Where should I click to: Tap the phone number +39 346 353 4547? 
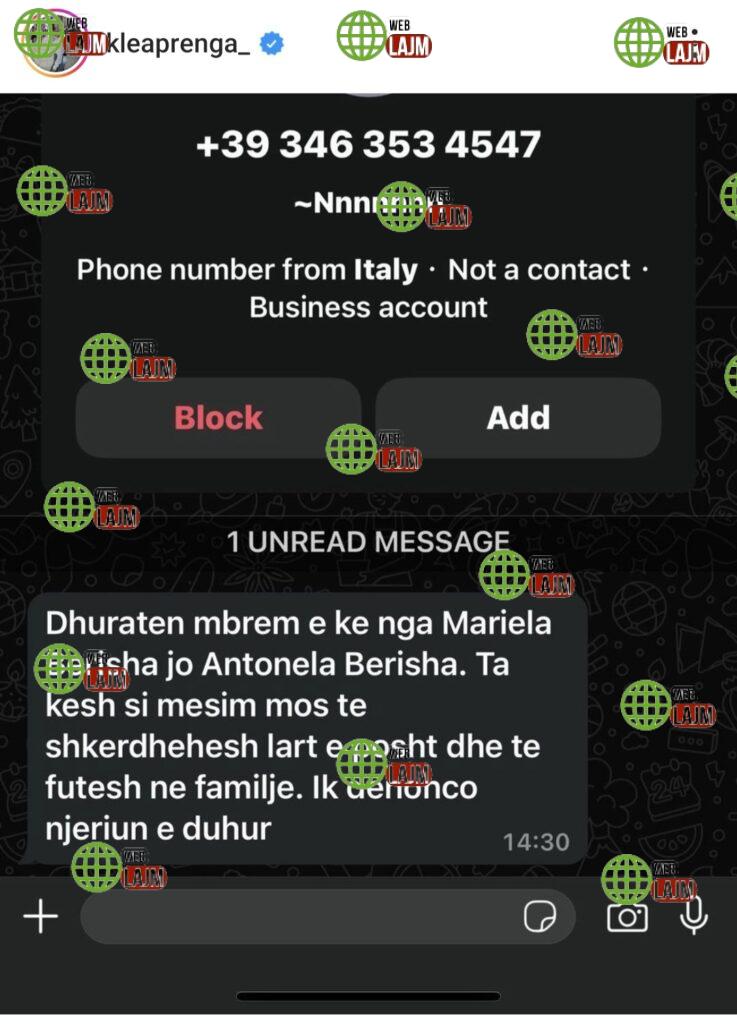tap(368, 144)
